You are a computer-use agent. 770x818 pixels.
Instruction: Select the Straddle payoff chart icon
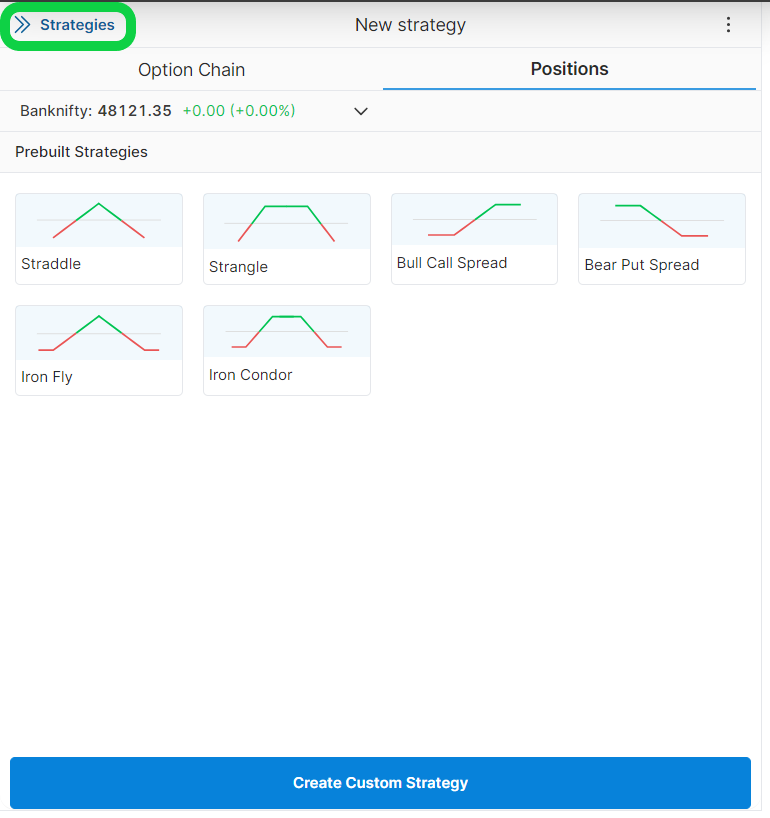pyautogui.click(x=99, y=220)
